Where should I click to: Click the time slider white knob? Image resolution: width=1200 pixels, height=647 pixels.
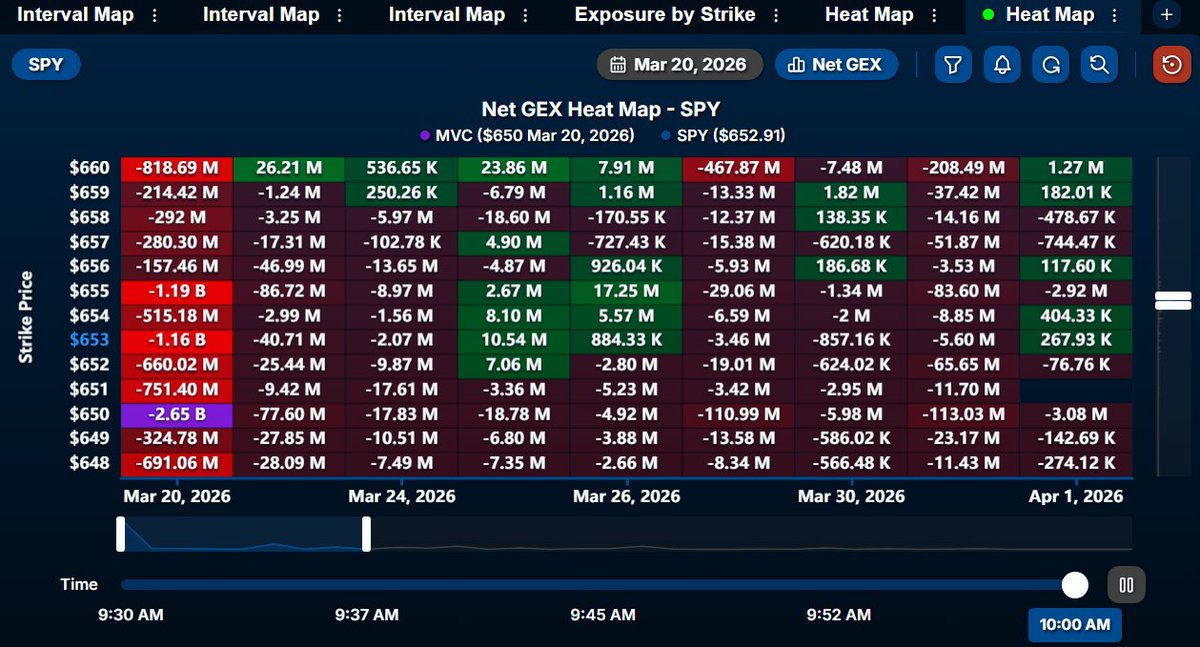pyautogui.click(x=1075, y=585)
